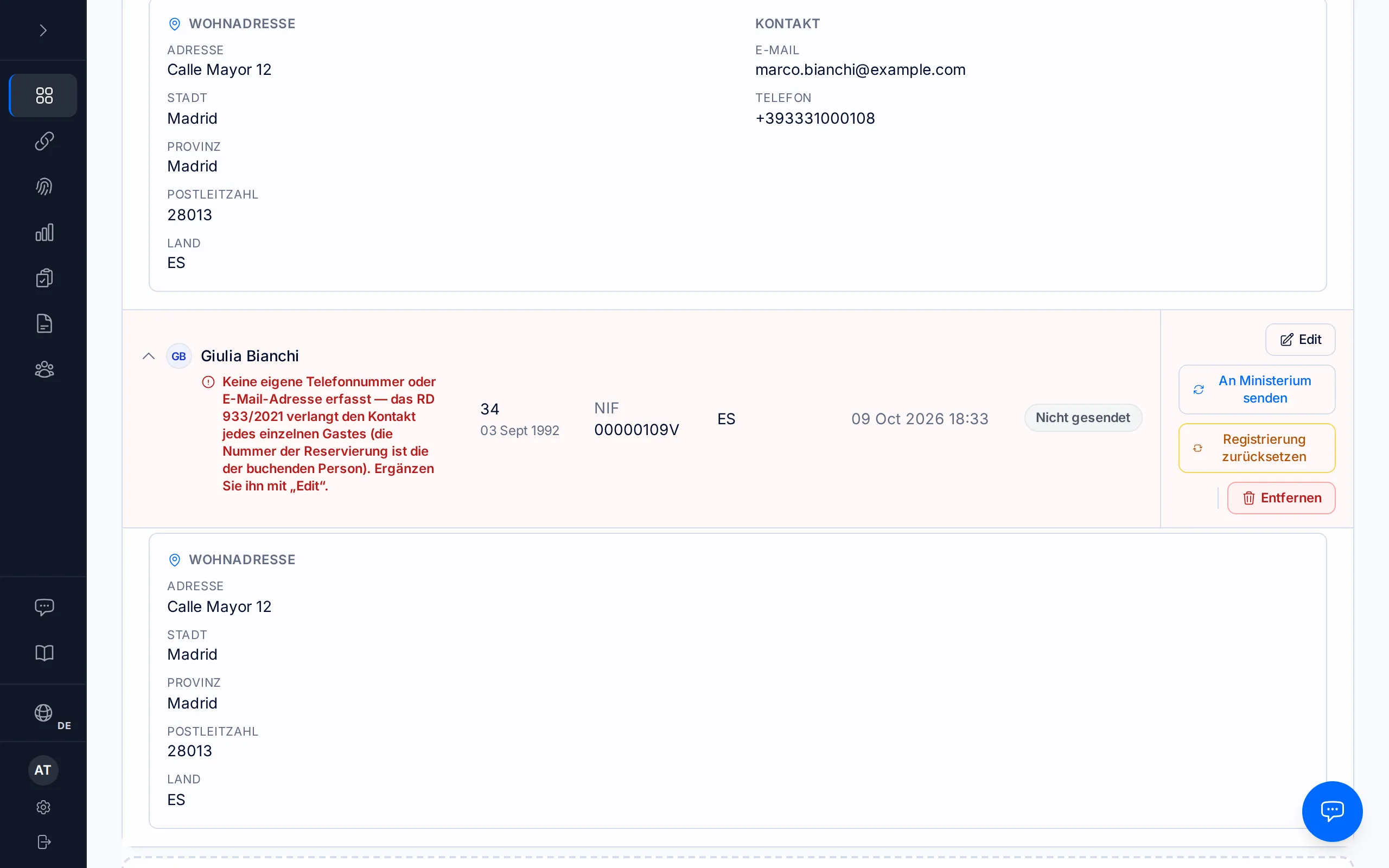Screen dimensions: 1389x868
Task: Open the speech bubble messages icon in sidebar
Action: [43, 607]
